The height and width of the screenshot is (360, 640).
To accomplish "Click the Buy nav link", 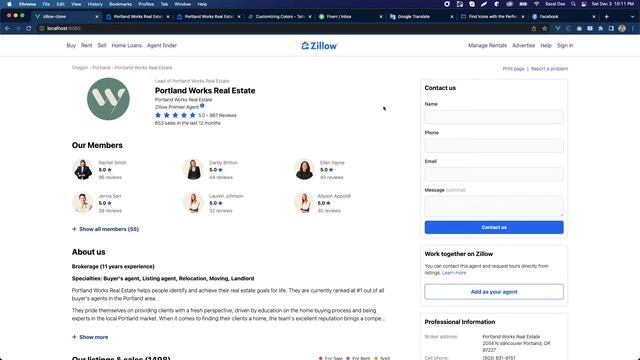I will click(x=71, y=46).
